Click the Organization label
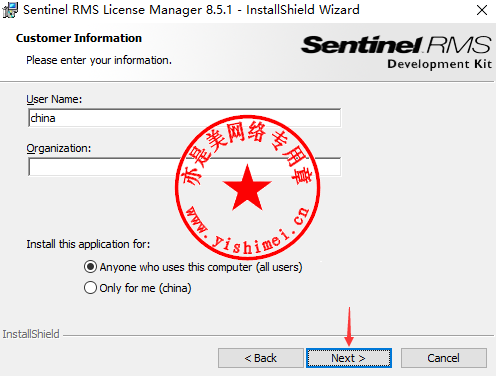Screen dimensions: 496x376 59,148
